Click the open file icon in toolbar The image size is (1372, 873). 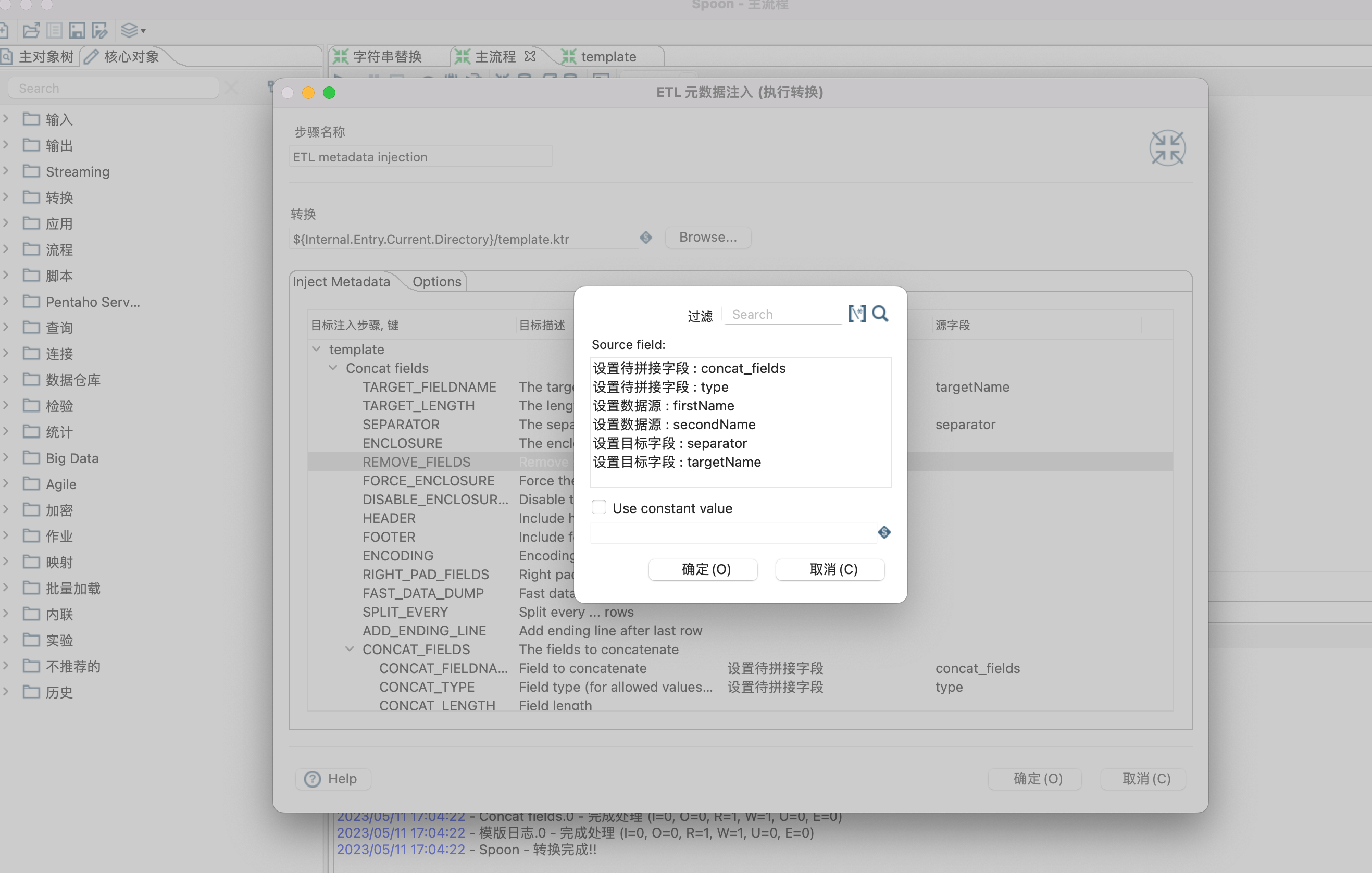coord(31,30)
